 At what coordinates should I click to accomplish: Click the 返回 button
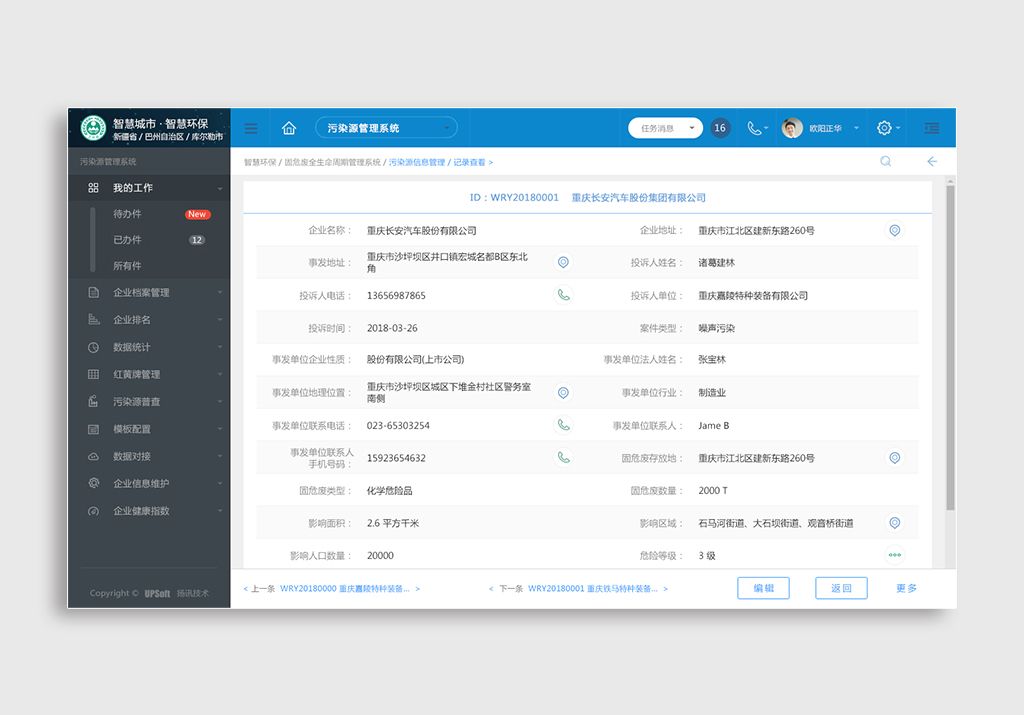841,588
